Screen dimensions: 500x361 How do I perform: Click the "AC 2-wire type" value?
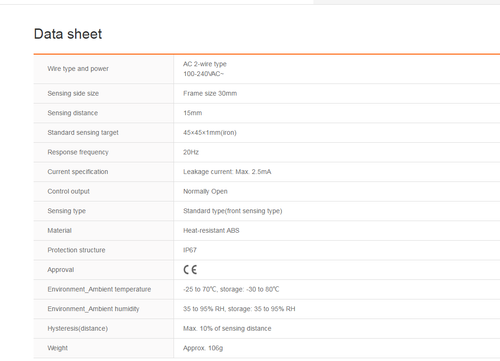(205, 64)
